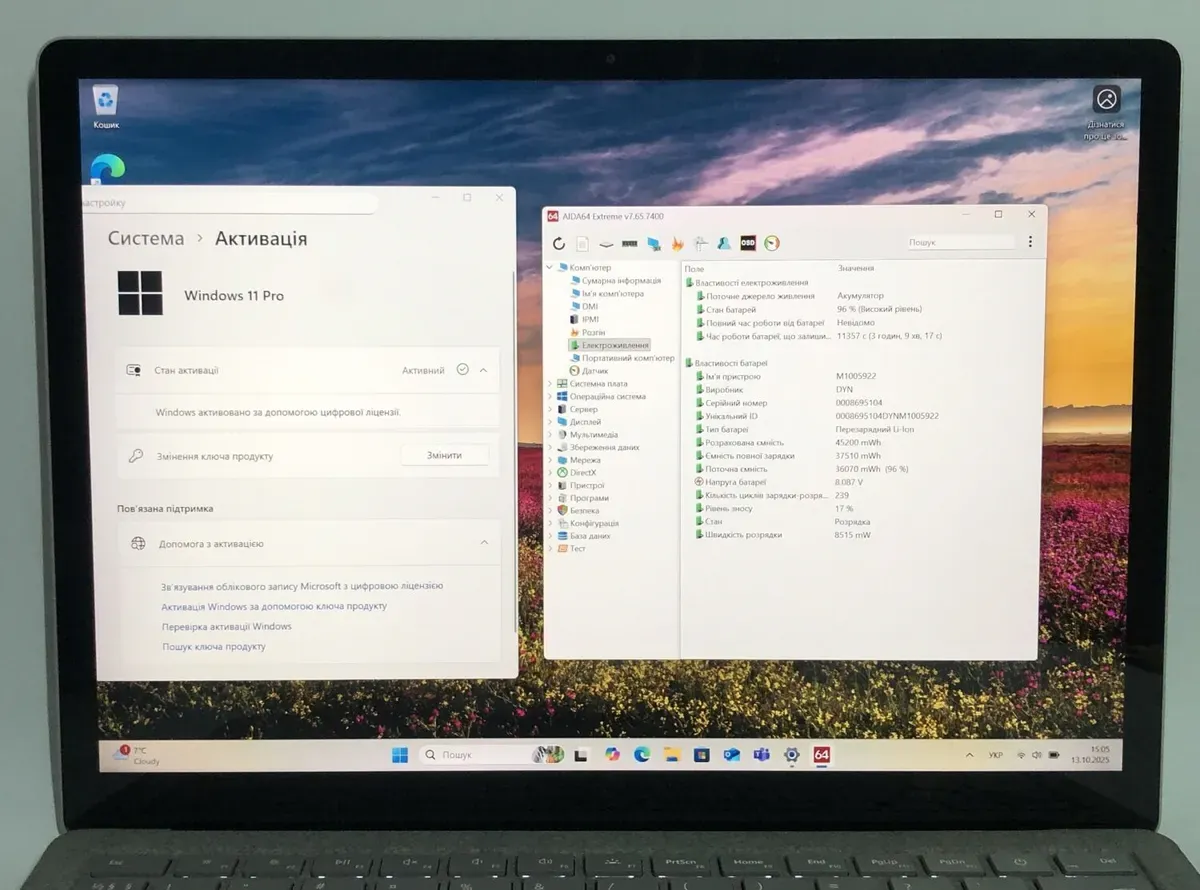This screenshot has height=890, width=1200.
Task: Collapse Допомога з активацією section
Action: click(x=484, y=543)
